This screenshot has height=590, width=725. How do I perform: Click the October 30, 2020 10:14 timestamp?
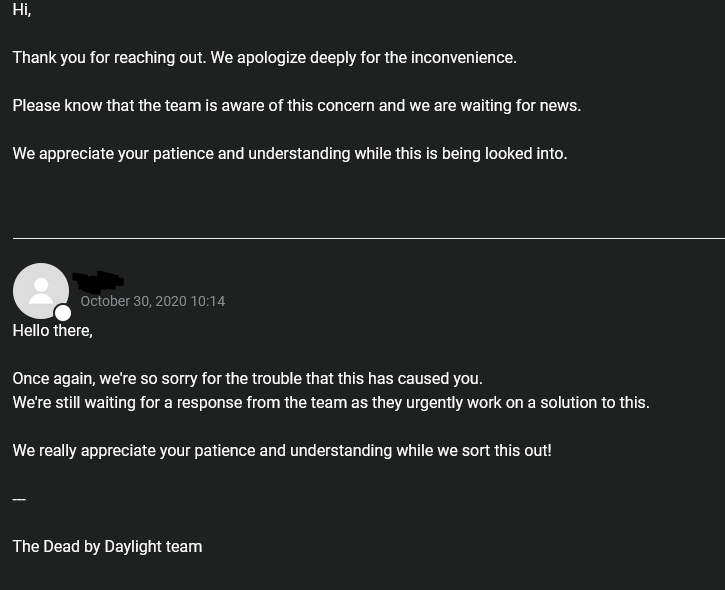(153, 301)
